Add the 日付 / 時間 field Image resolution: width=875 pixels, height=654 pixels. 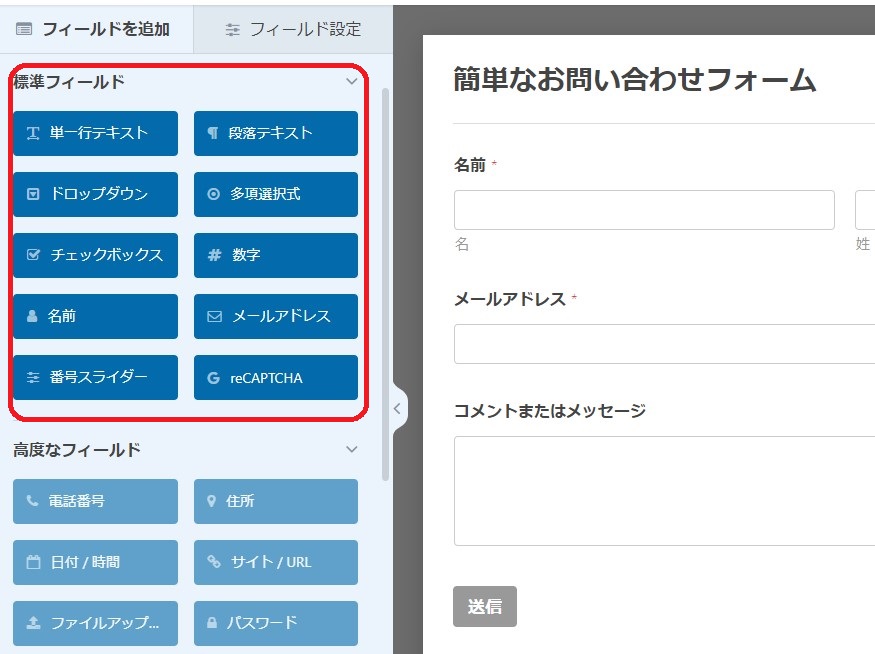[x=96, y=562]
